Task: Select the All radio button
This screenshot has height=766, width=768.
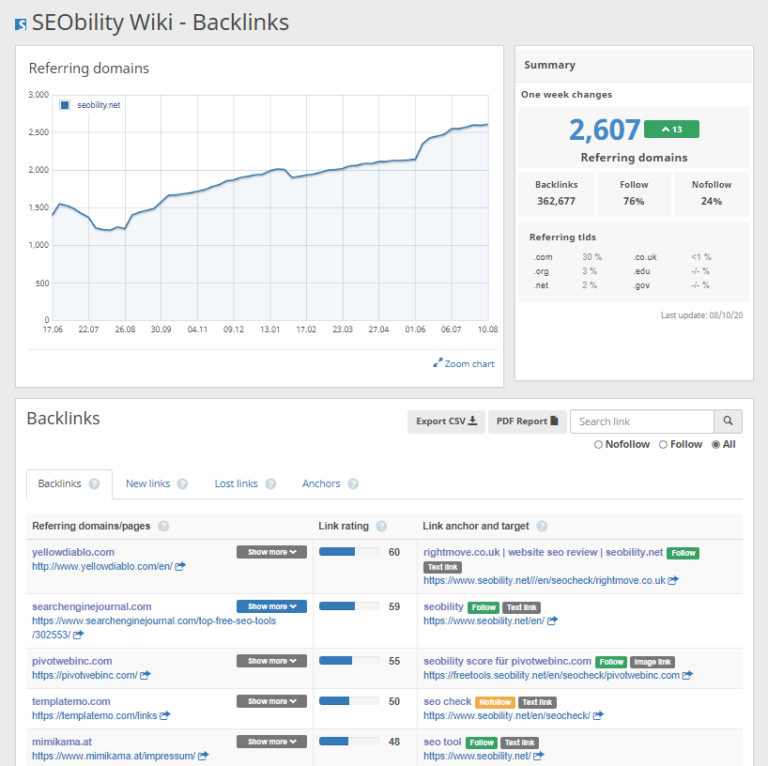Action: coord(715,444)
